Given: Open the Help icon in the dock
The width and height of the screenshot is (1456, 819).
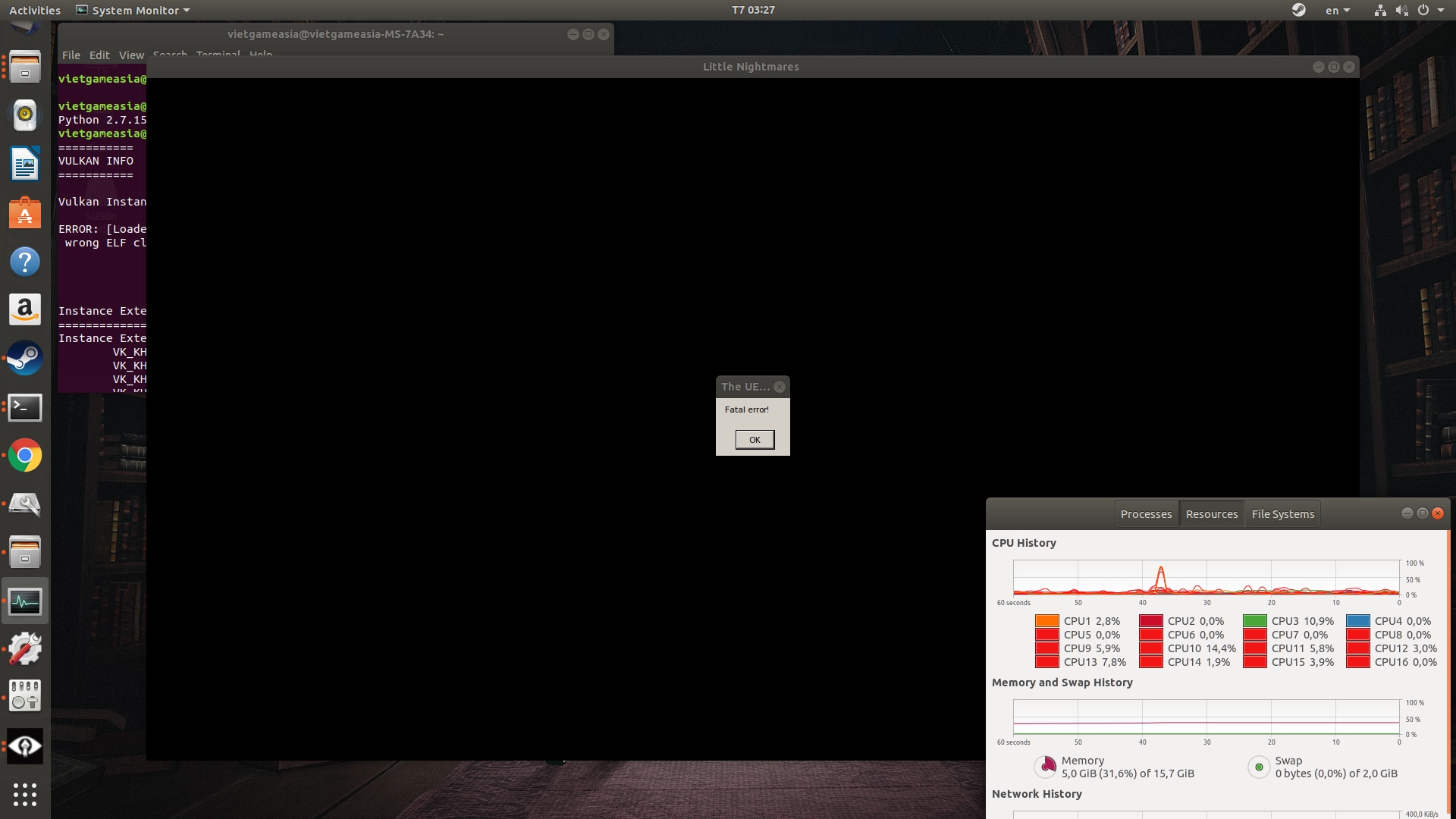Looking at the screenshot, I should pos(25,262).
